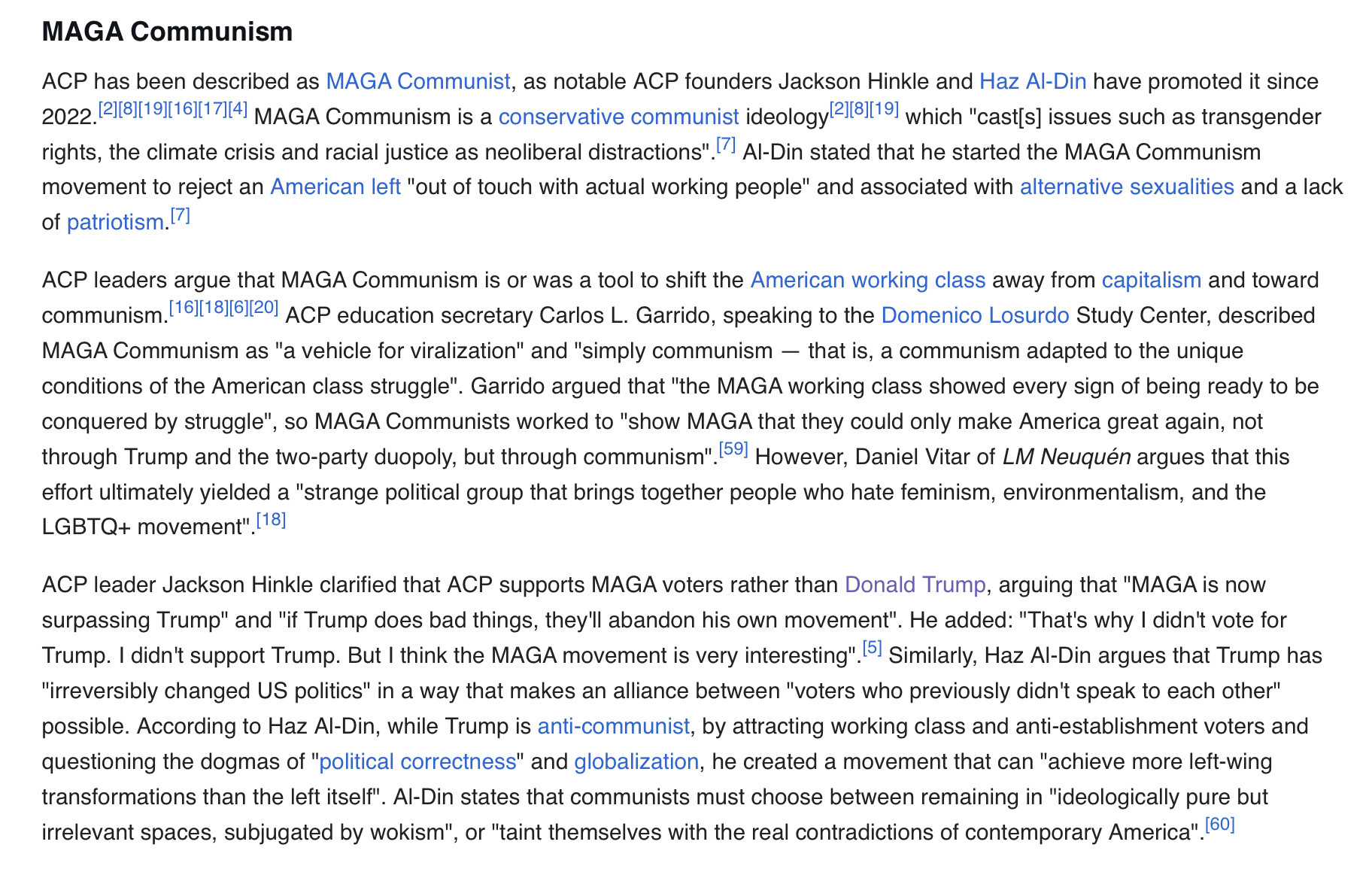Open footnote 5 after Hinkle's quote

(x=872, y=649)
